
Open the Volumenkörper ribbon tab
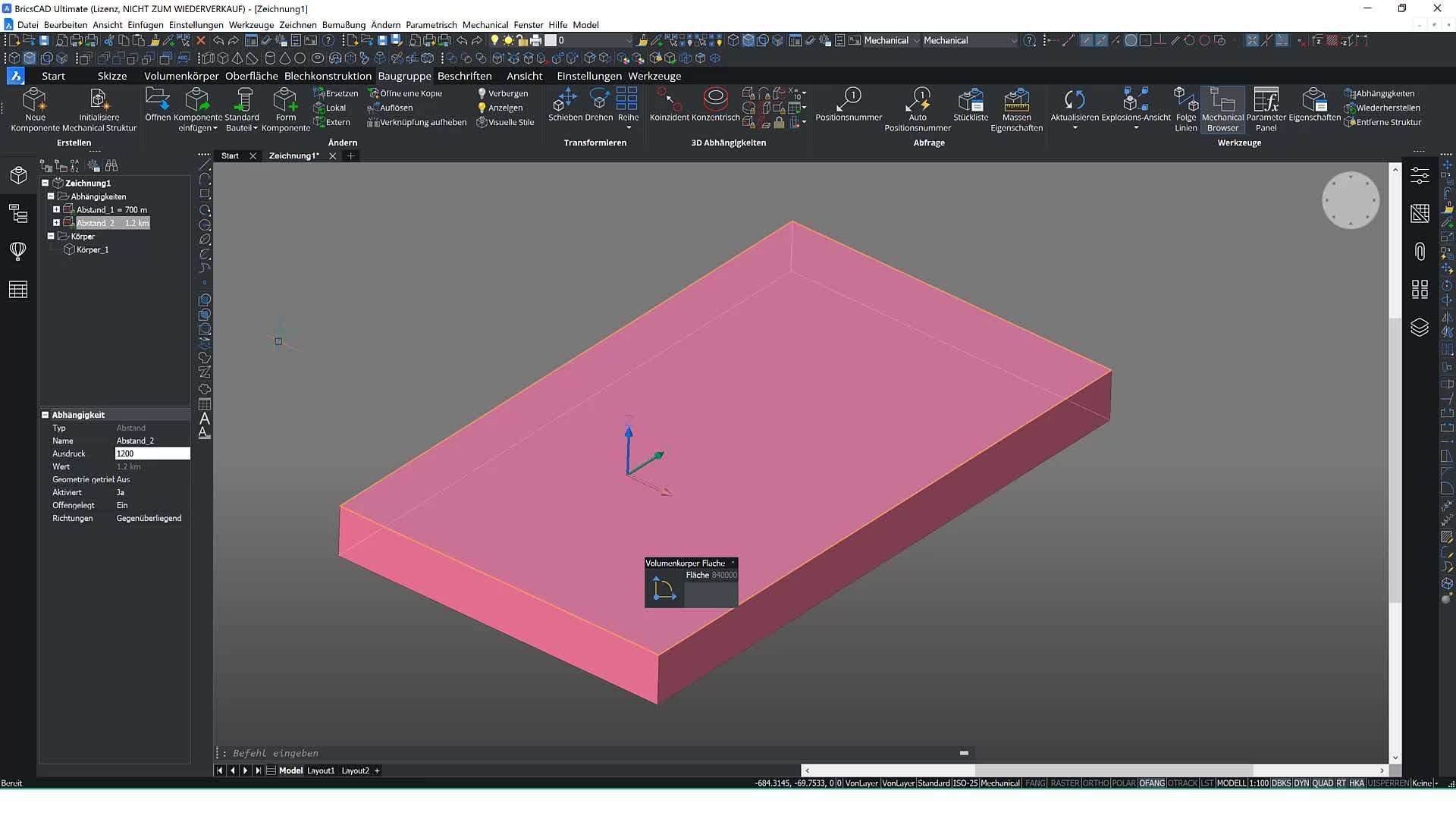coord(181,76)
